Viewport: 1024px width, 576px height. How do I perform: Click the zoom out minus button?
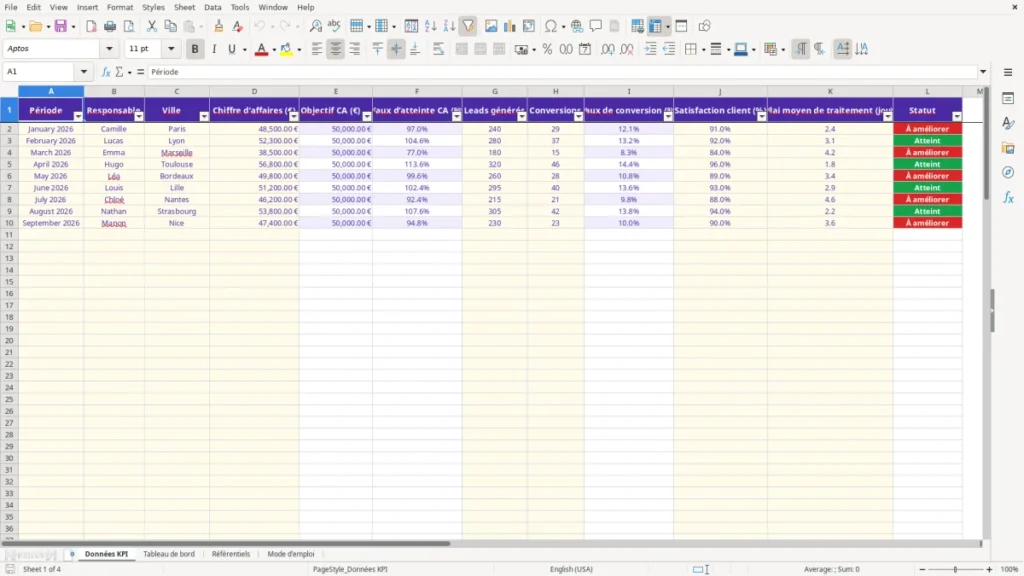coord(922,569)
